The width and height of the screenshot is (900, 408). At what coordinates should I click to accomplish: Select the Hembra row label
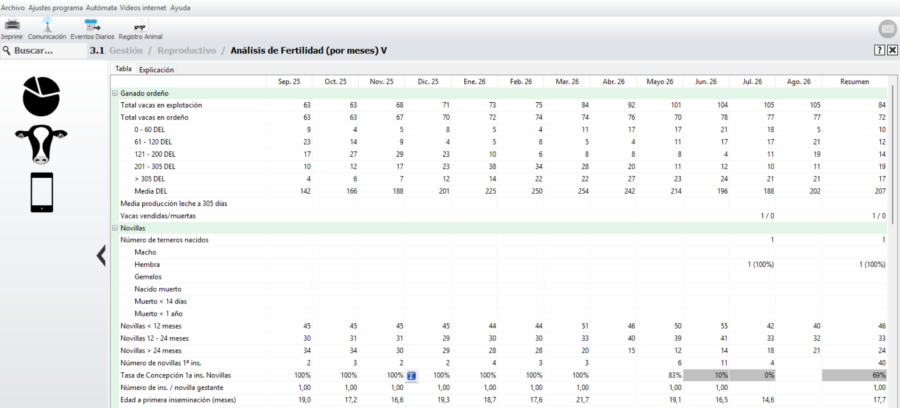147,265
